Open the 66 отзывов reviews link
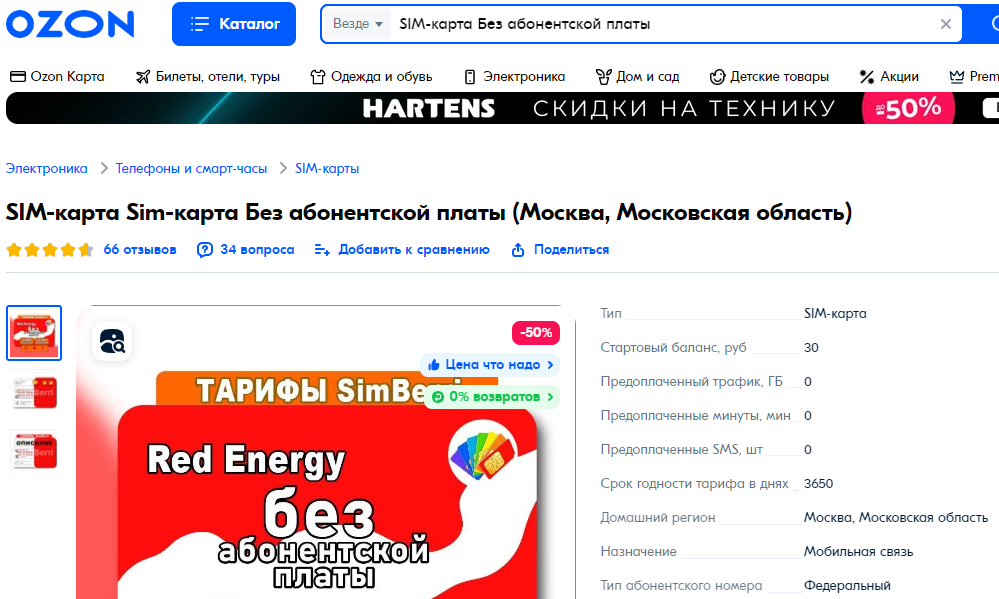This screenshot has width=999, height=599. pyautogui.click(x=140, y=249)
